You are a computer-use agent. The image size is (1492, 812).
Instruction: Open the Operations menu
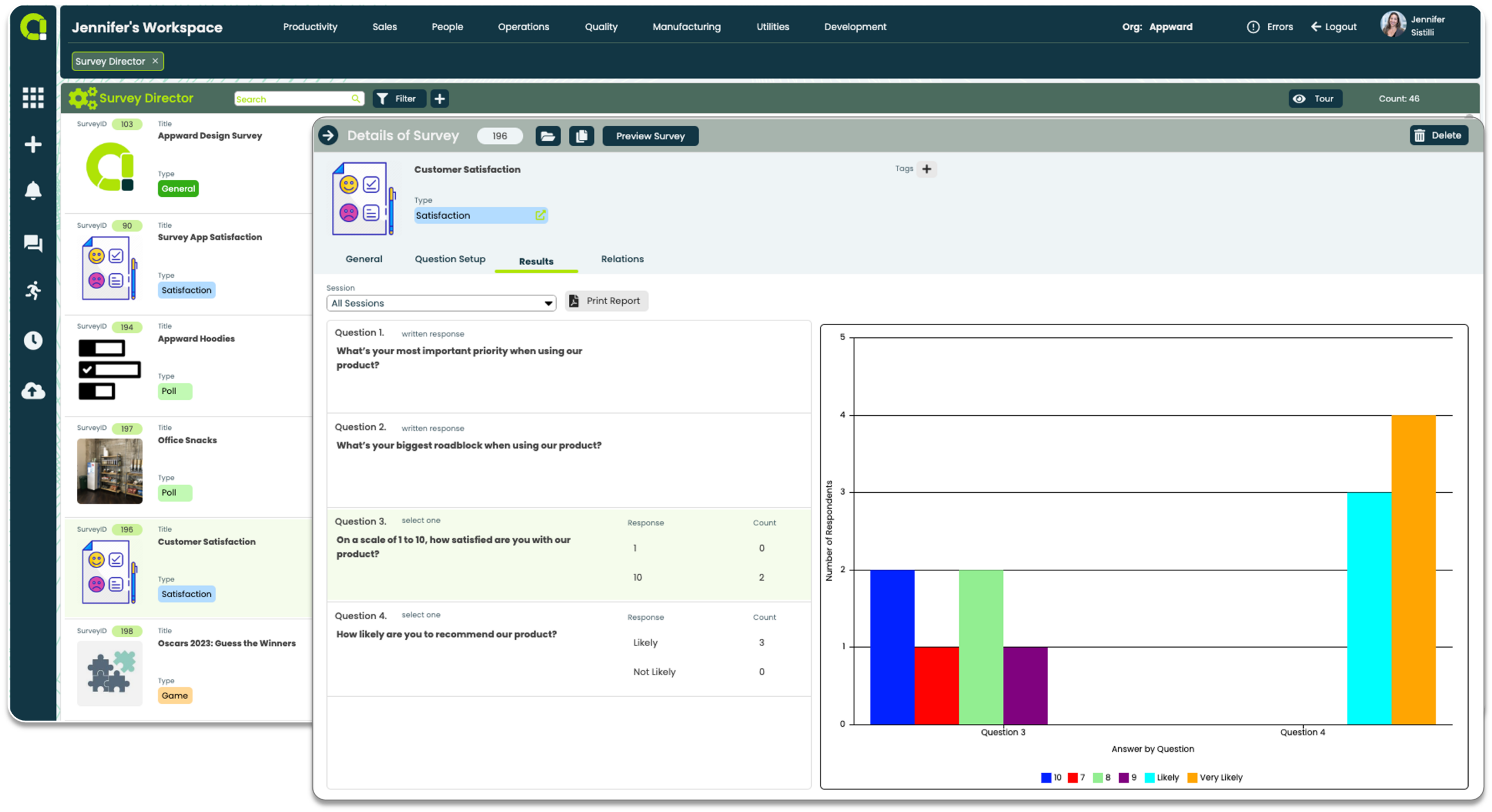pyautogui.click(x=523, y=27)
